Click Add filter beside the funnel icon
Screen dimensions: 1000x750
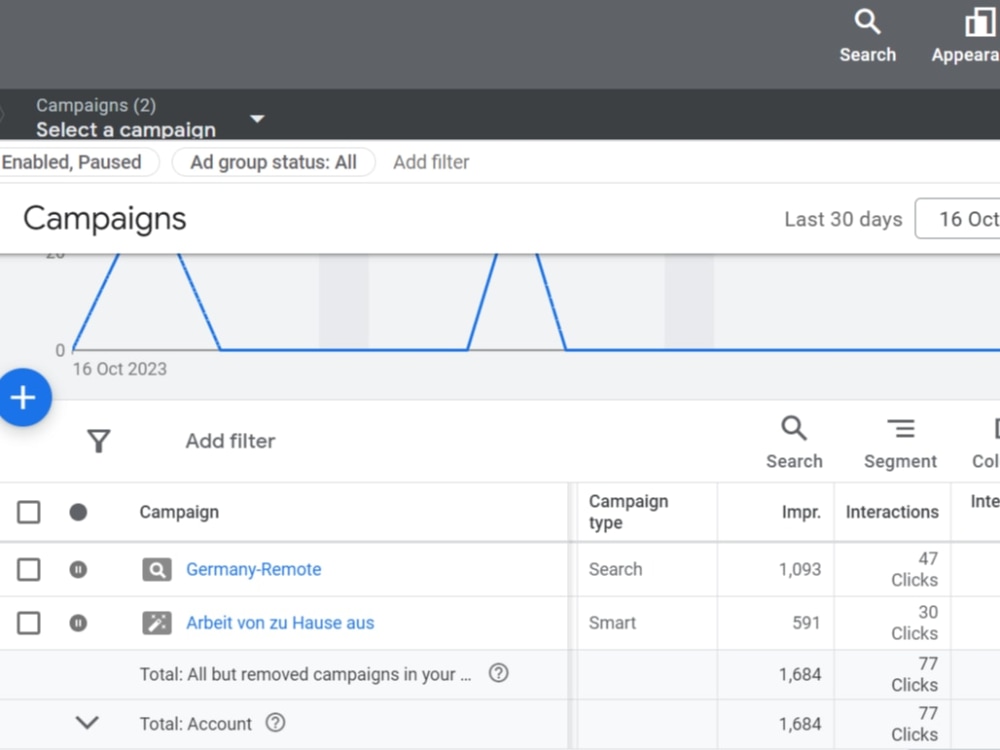point(230,441)
